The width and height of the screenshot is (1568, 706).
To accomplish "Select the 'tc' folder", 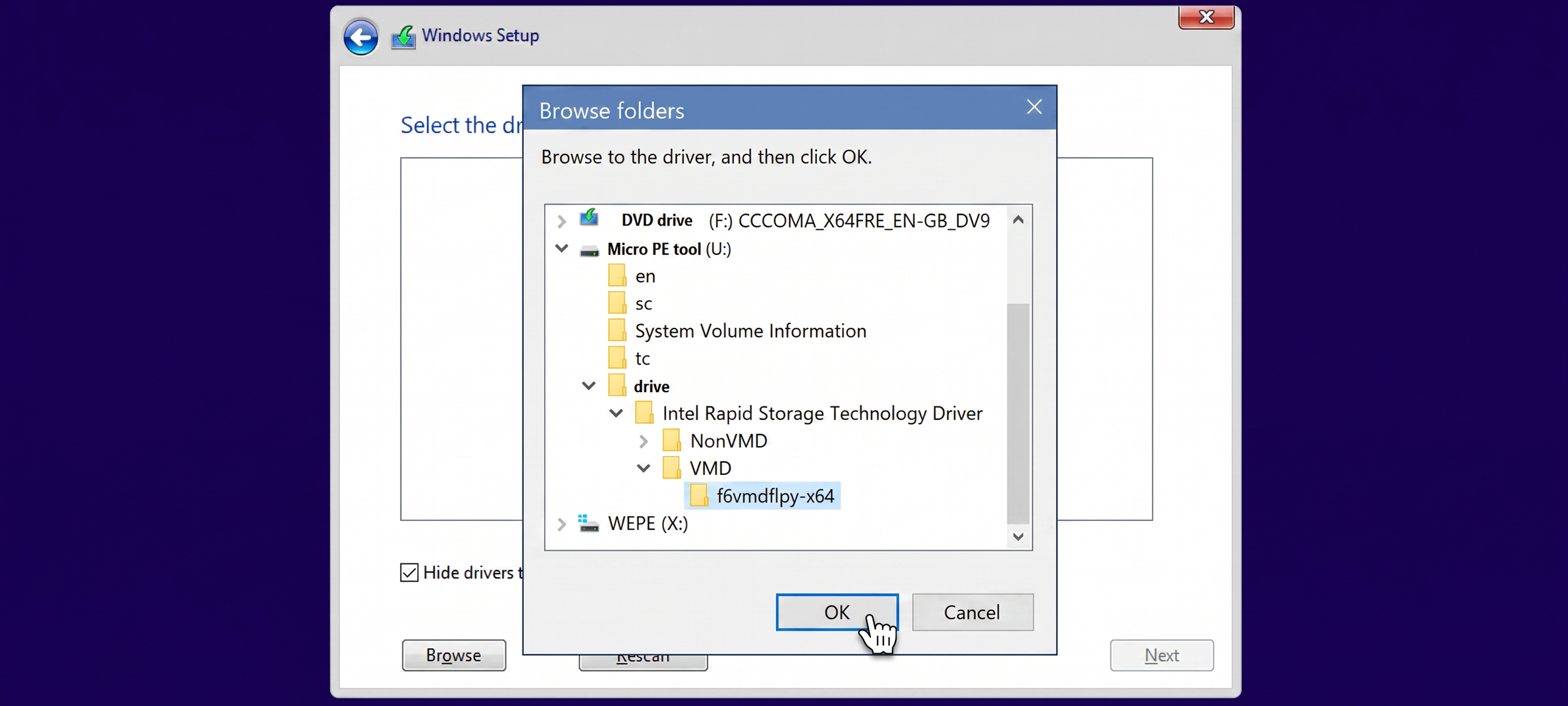I will click(x=642, y=359).
